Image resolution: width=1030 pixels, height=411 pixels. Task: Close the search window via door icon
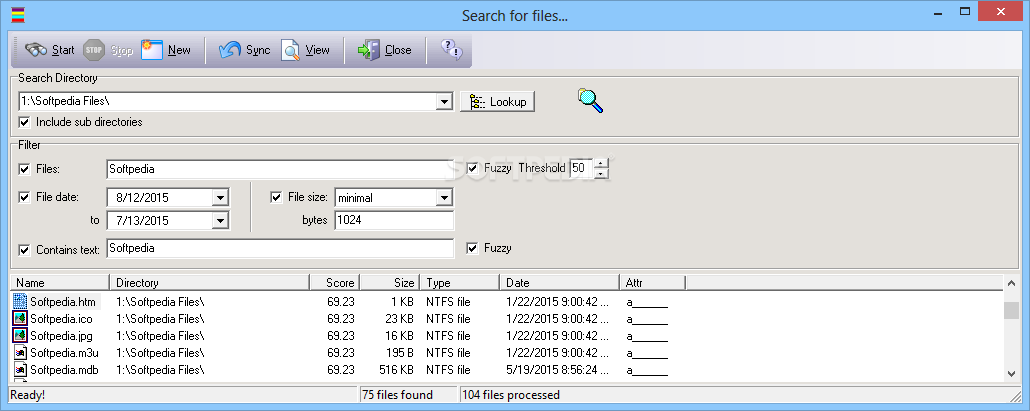[x=369, y=50]
